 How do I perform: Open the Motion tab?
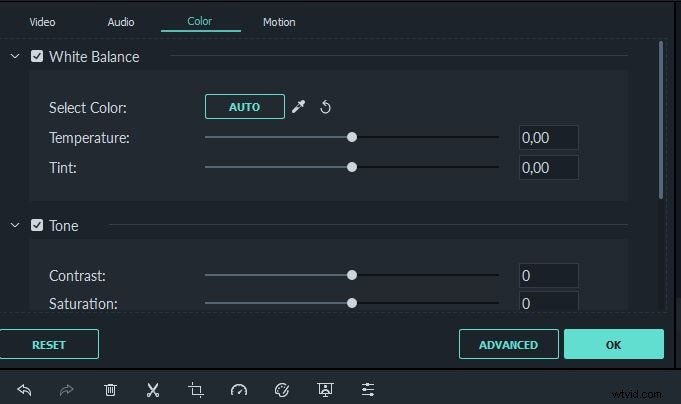pos(279,22)
